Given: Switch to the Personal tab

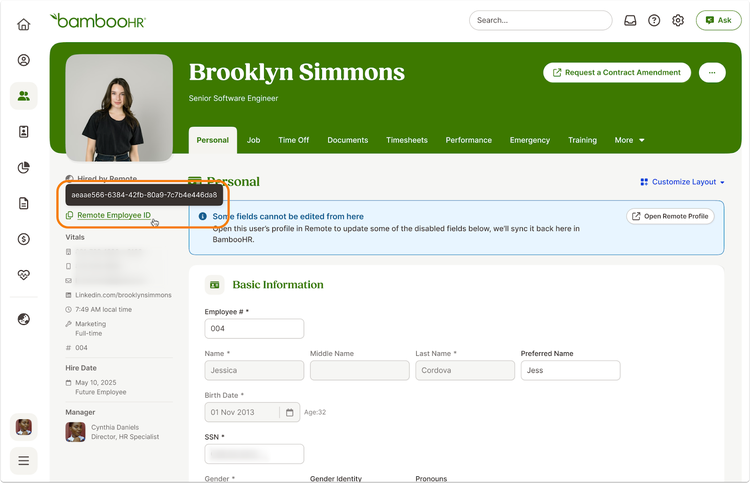Looking at the screenshot, I should tap(212, 140).
